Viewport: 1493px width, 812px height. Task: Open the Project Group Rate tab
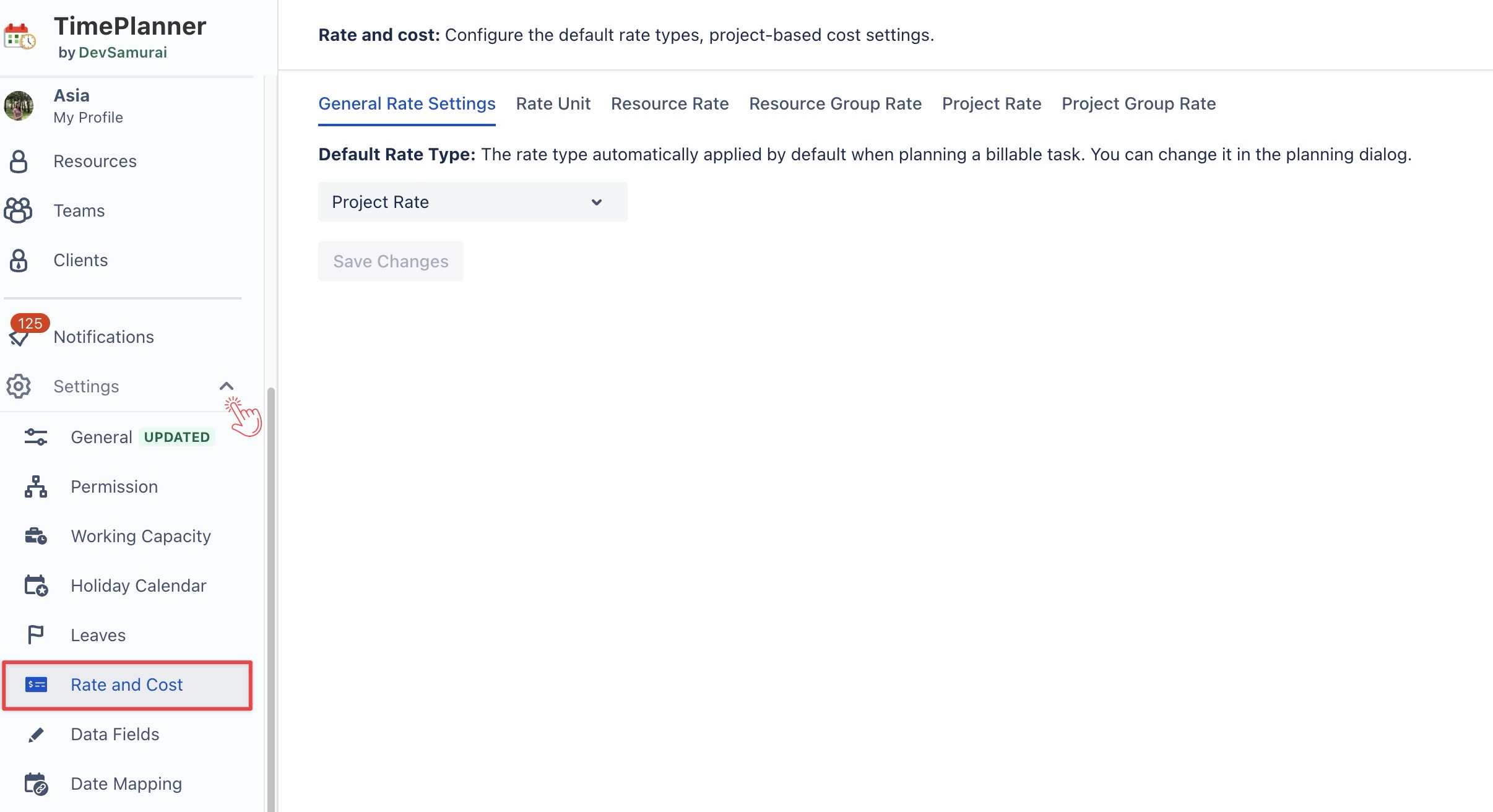click(1138, 104)
